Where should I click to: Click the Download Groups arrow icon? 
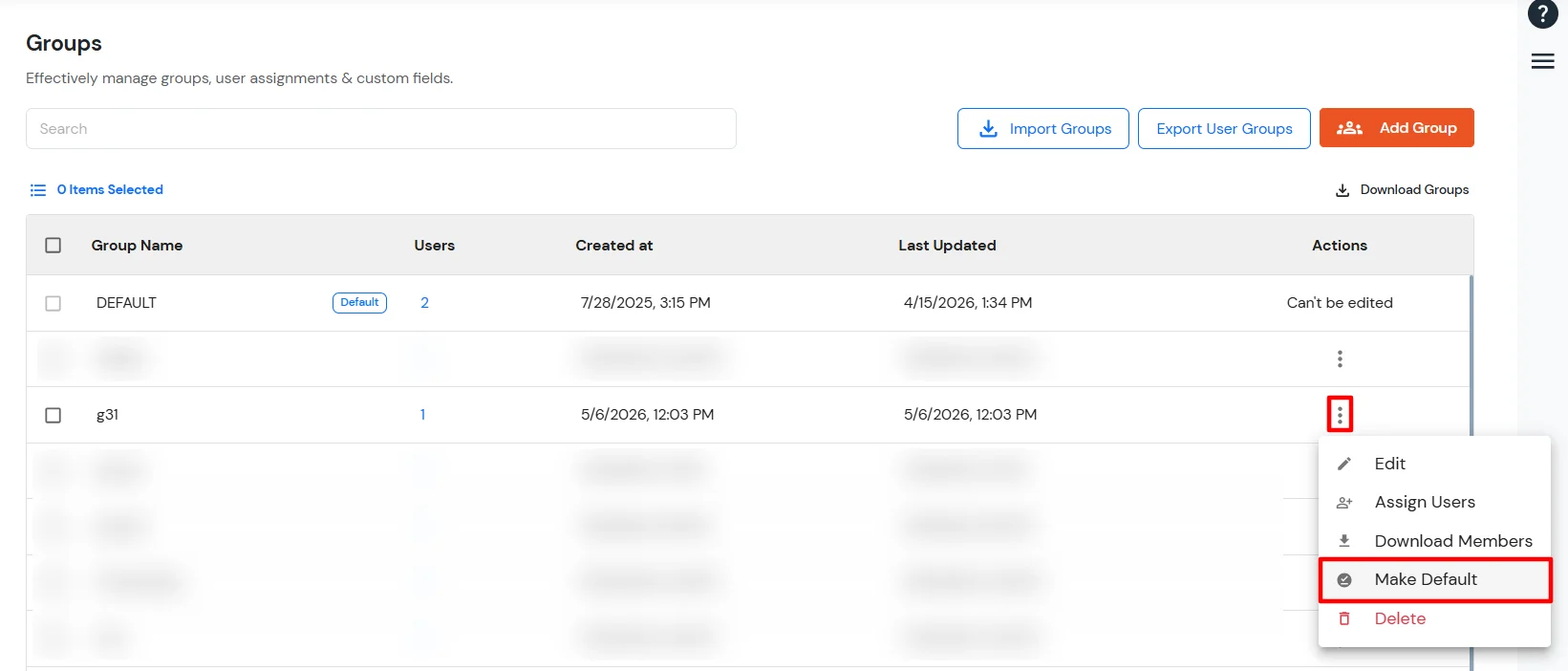(1342, 190)
